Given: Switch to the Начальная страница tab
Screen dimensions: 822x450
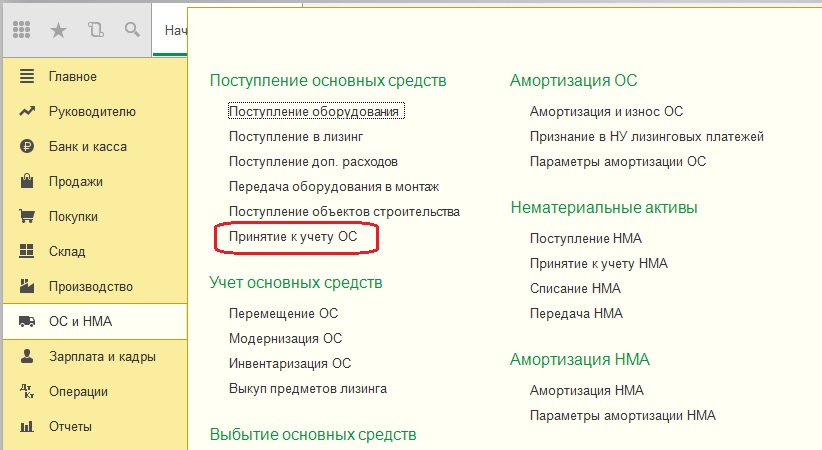Looking at the screenshot, I should 170,30.
